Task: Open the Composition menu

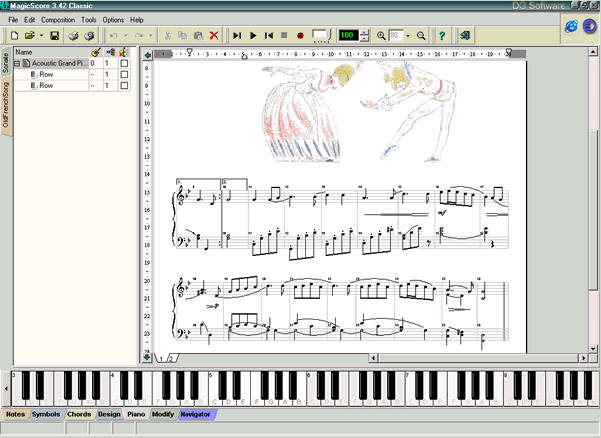Action: (x=58, y=20)
